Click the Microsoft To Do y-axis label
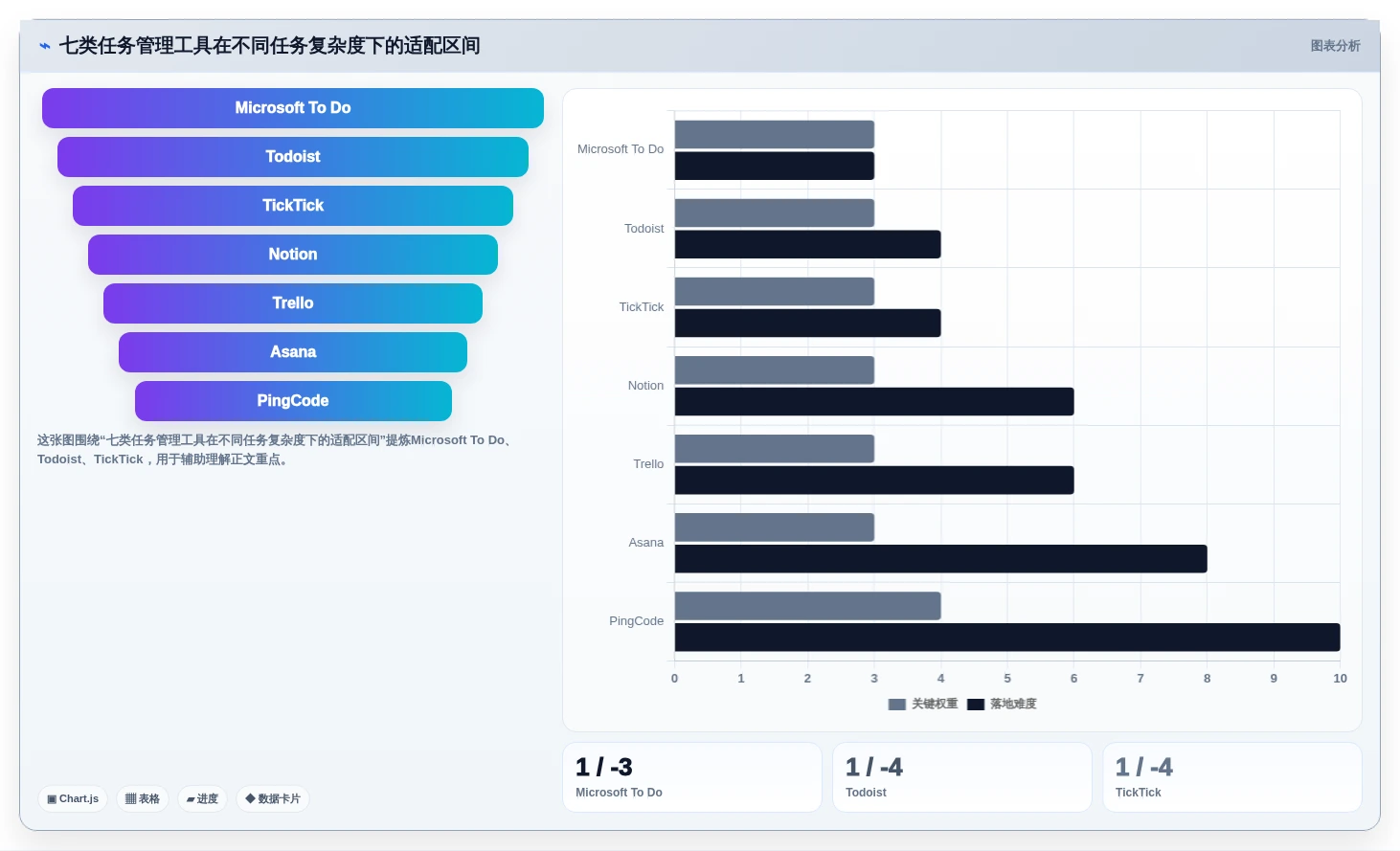Viewport: 1400px width, 851px height. (x=621, y=149)
